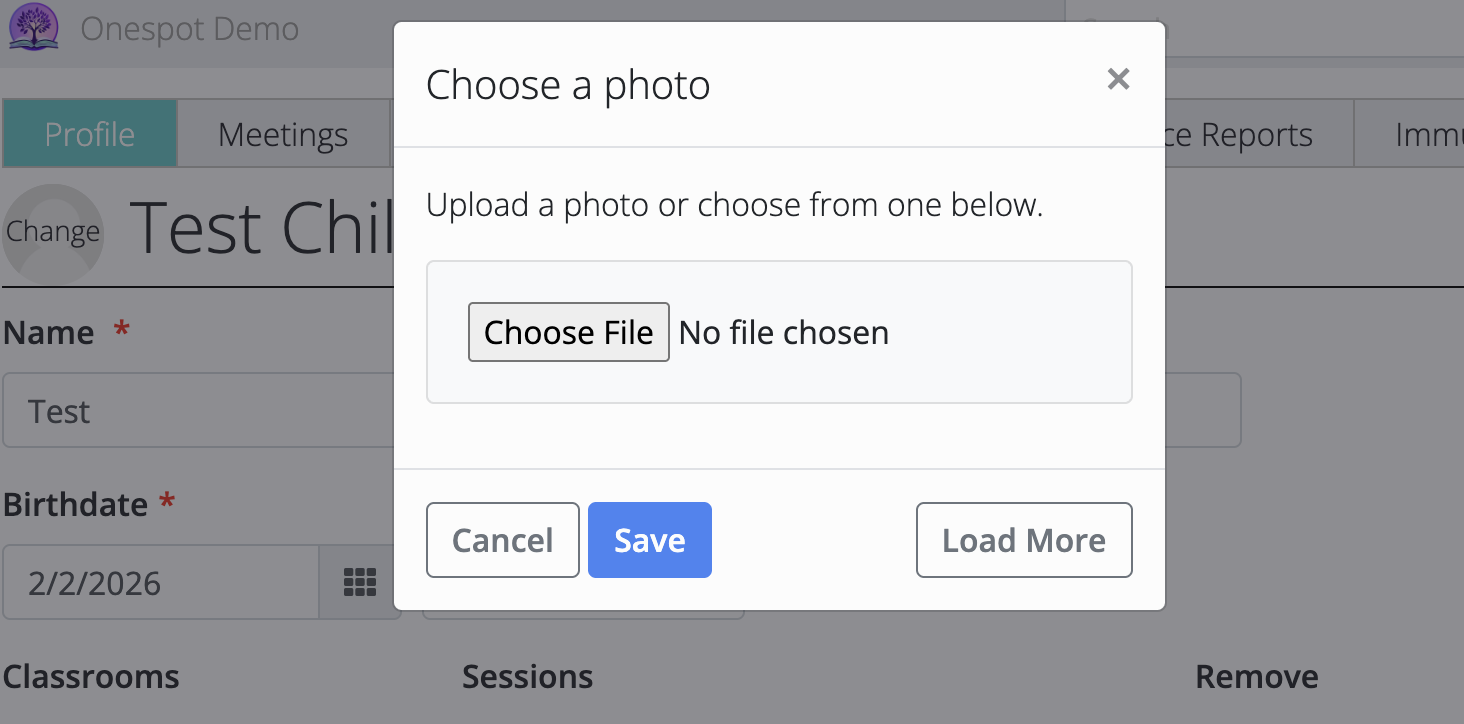Click the Sessions column header
This screenshot has width=1464, height=724.
pyautogui.click(x=527, y=677)
